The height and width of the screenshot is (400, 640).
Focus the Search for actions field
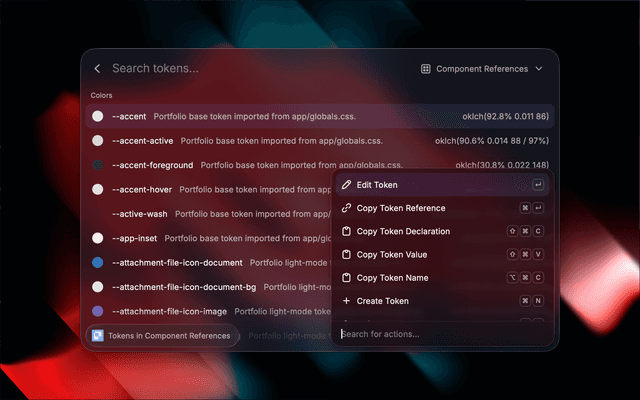coord(442,334)
